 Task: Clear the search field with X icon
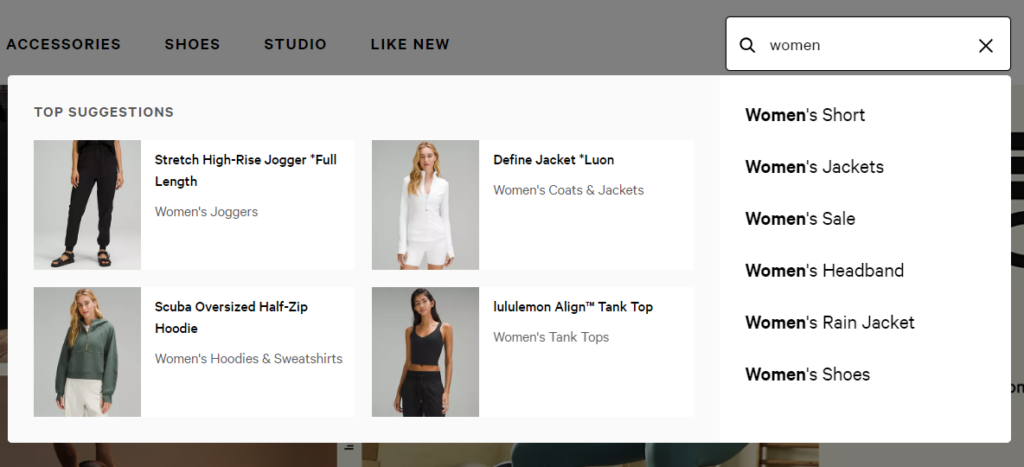(985, 45)
